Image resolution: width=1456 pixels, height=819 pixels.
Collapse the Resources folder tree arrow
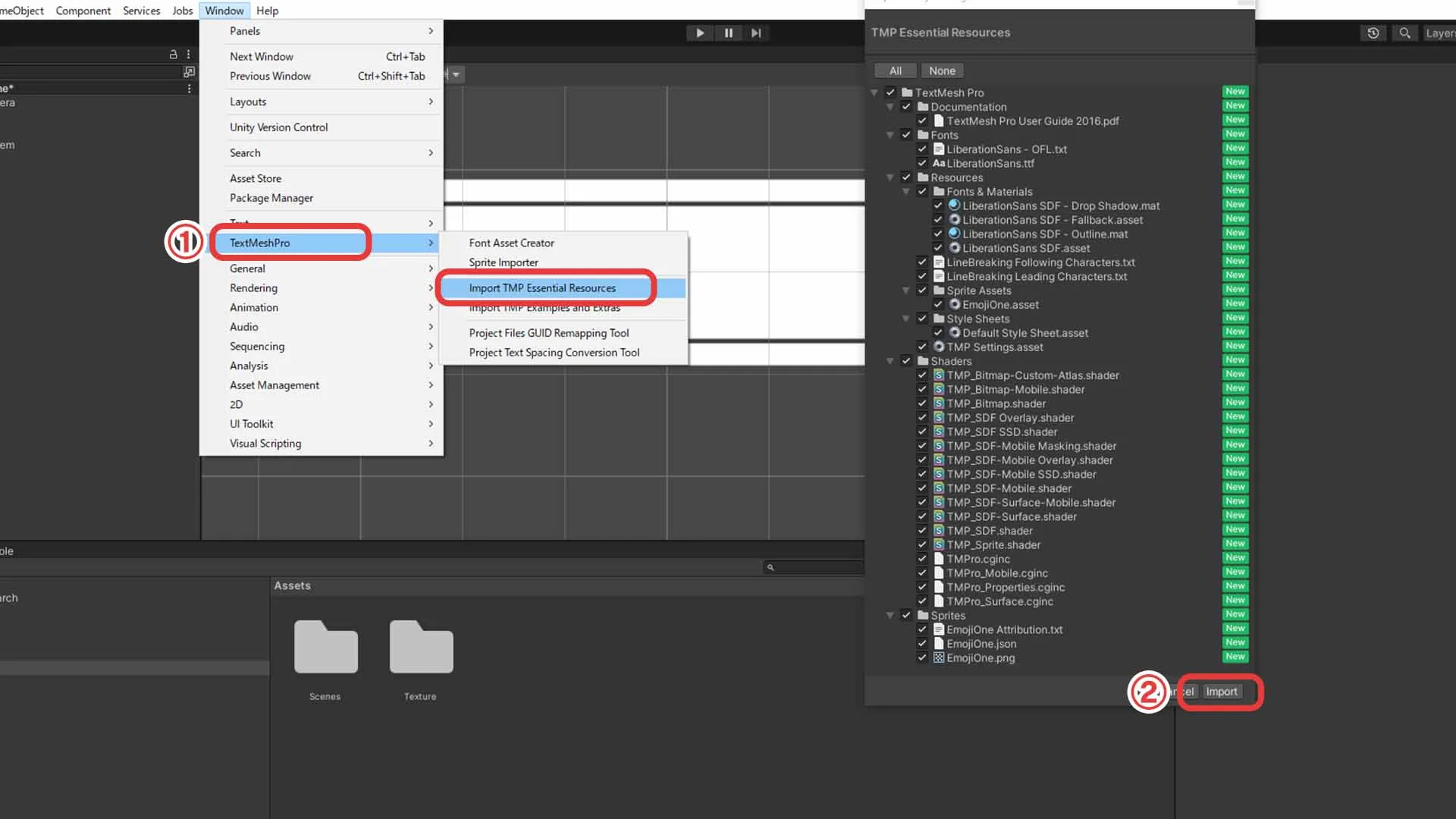[890, 177]
